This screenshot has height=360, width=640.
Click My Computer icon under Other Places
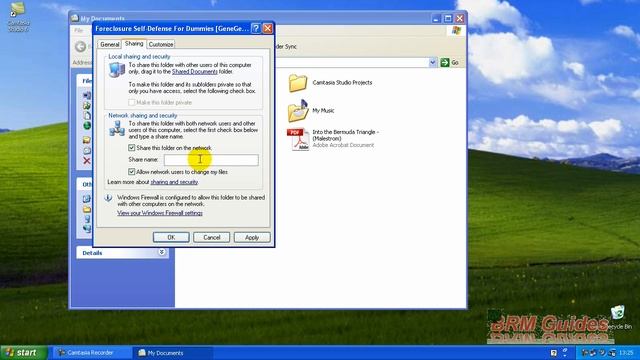point(87,219)
